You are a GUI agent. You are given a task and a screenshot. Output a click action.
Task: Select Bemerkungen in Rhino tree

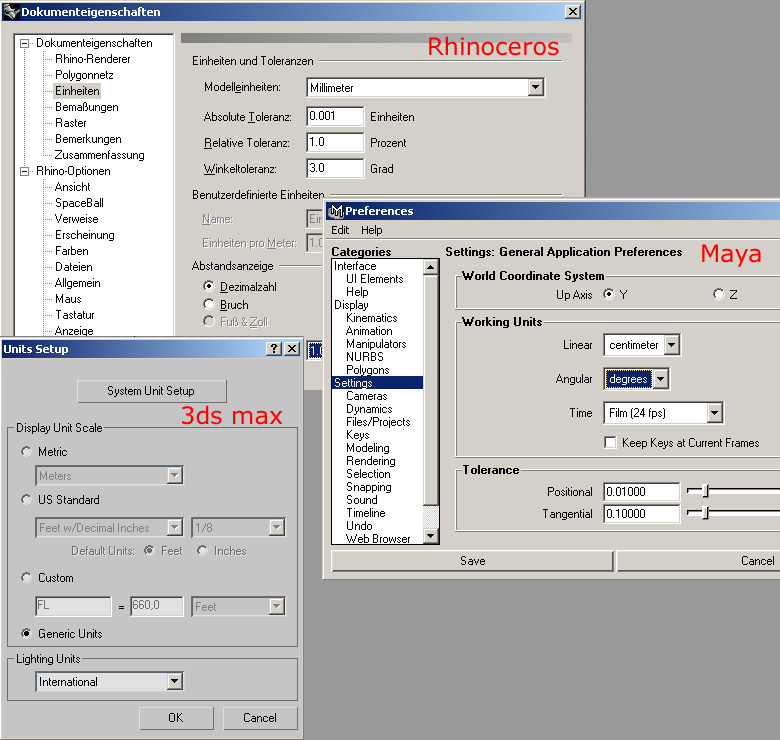click(x=88, y=139)
